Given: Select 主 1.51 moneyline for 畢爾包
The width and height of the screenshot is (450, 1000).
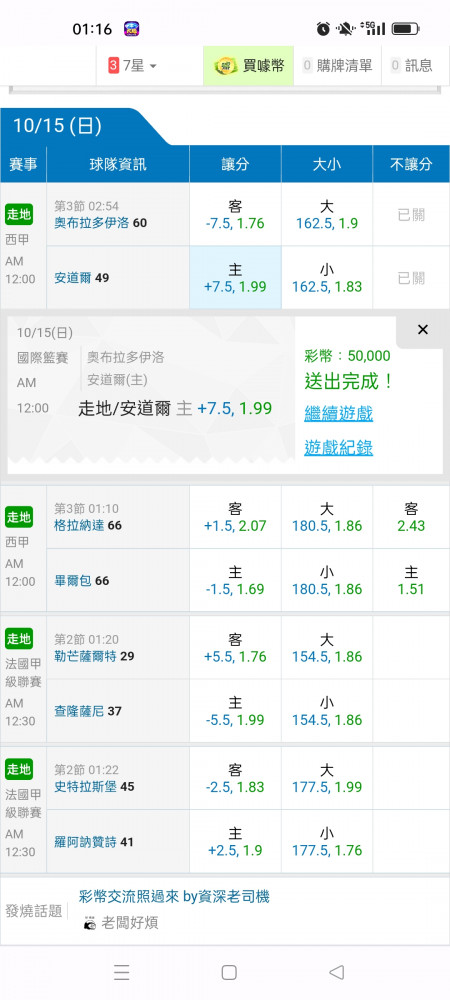Looking at the screenshot, I should click(x=411, y=580).
